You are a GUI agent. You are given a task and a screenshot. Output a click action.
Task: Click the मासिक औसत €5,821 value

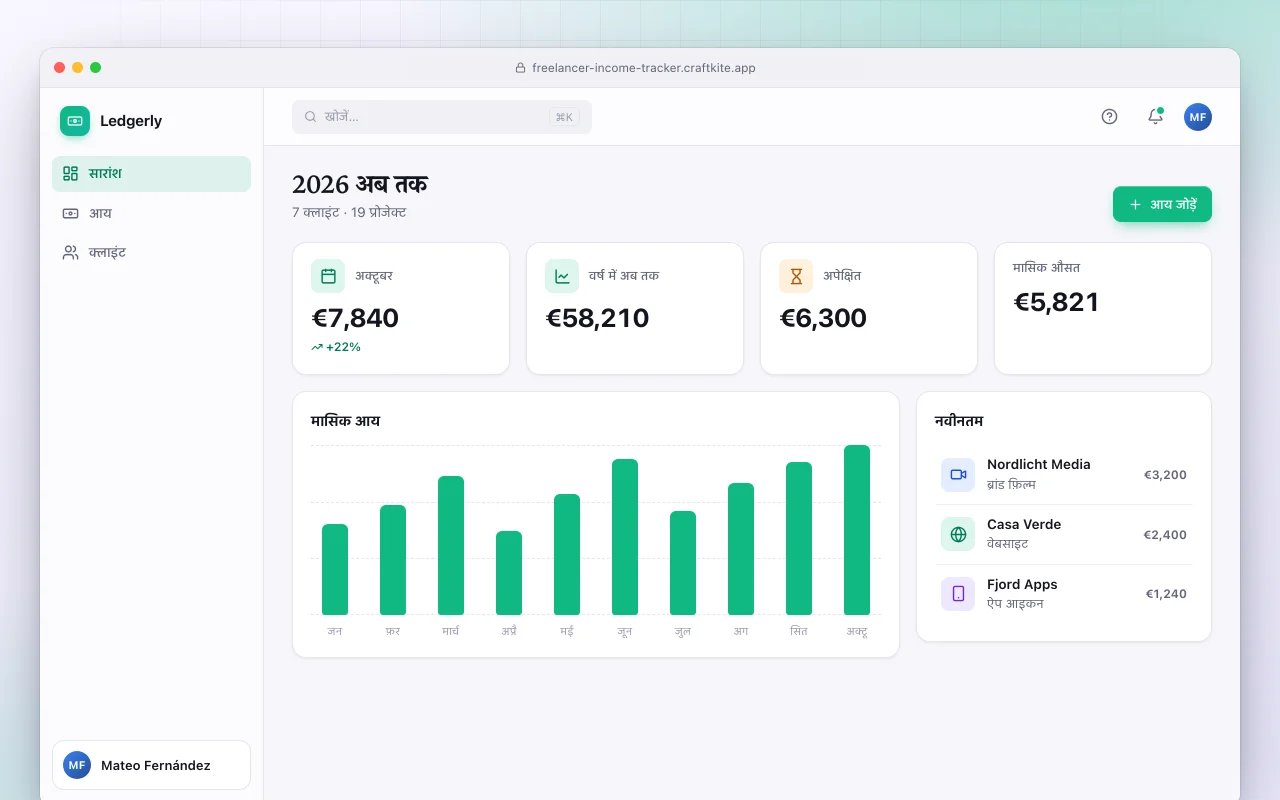tap(1056, 302)
